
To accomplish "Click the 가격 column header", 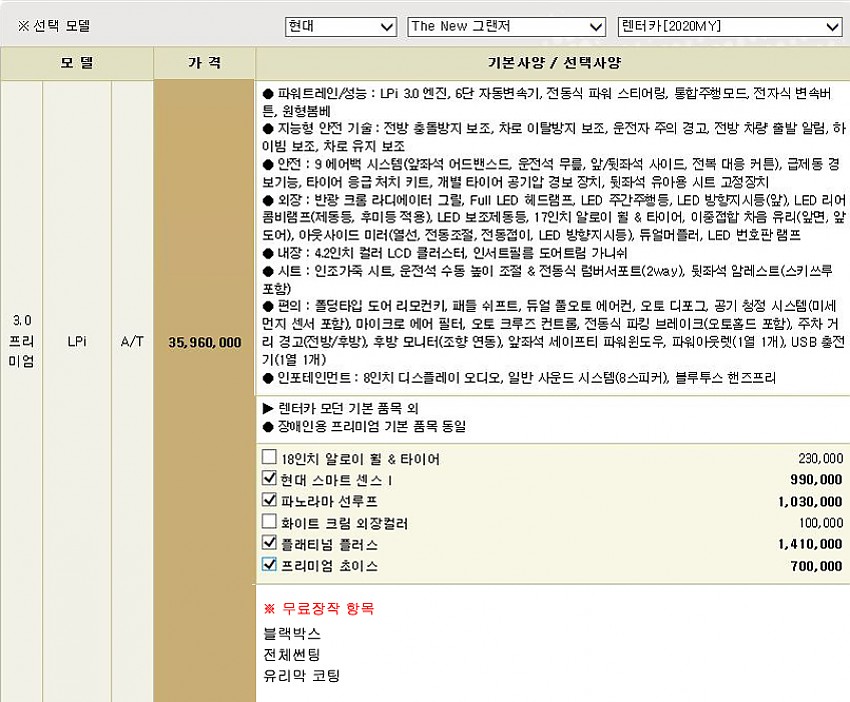I will (204, 63).
